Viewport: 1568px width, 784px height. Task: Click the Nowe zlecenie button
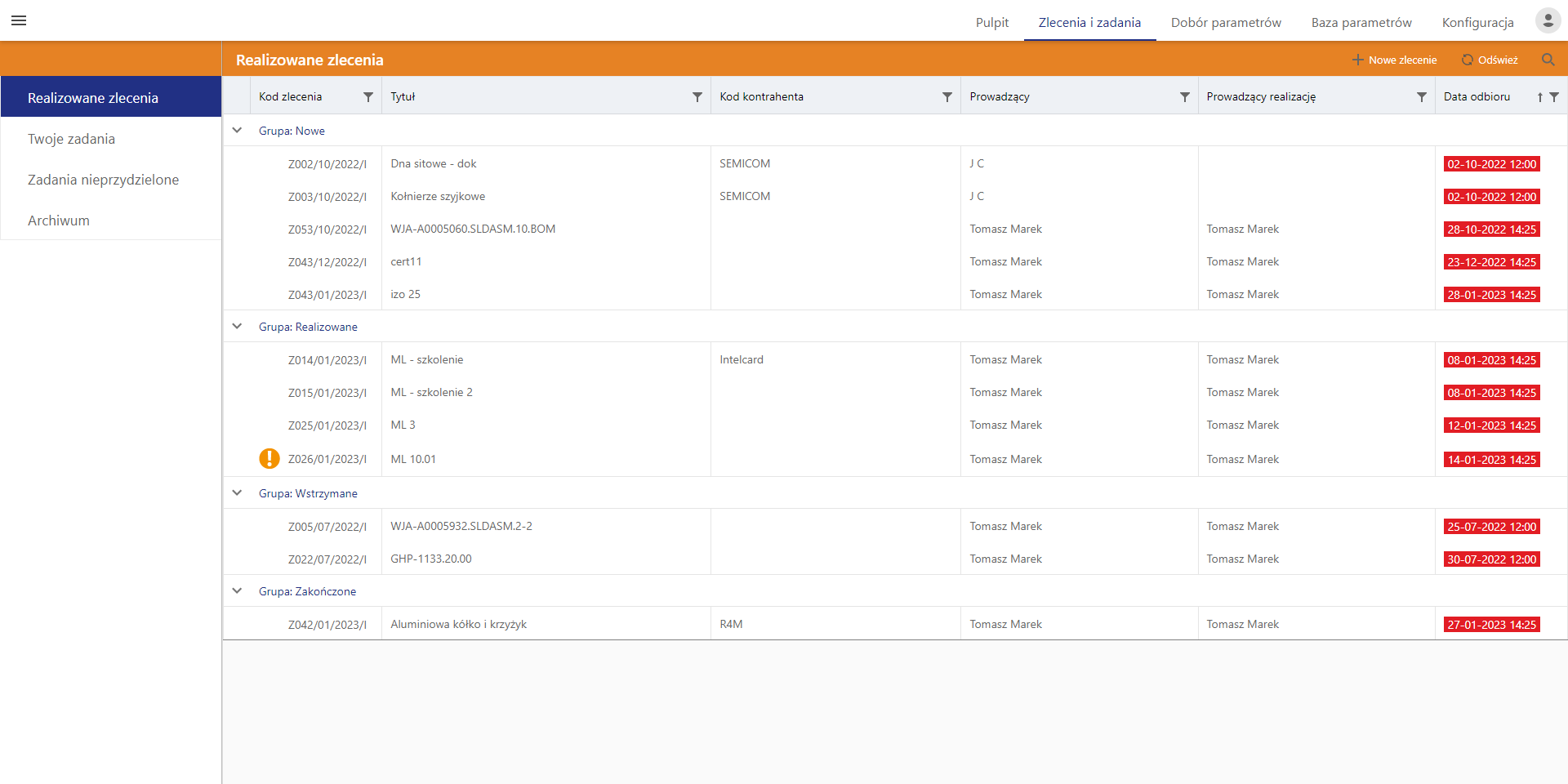pyautogui.click(x=1394, y=60)
